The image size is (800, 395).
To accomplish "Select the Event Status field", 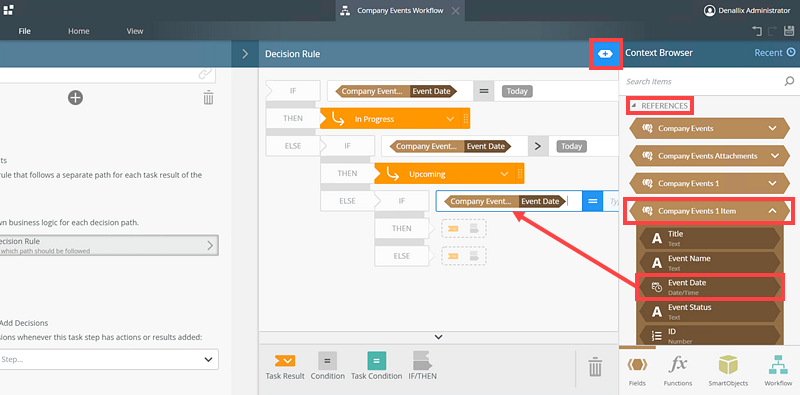I will coord(710,311).
